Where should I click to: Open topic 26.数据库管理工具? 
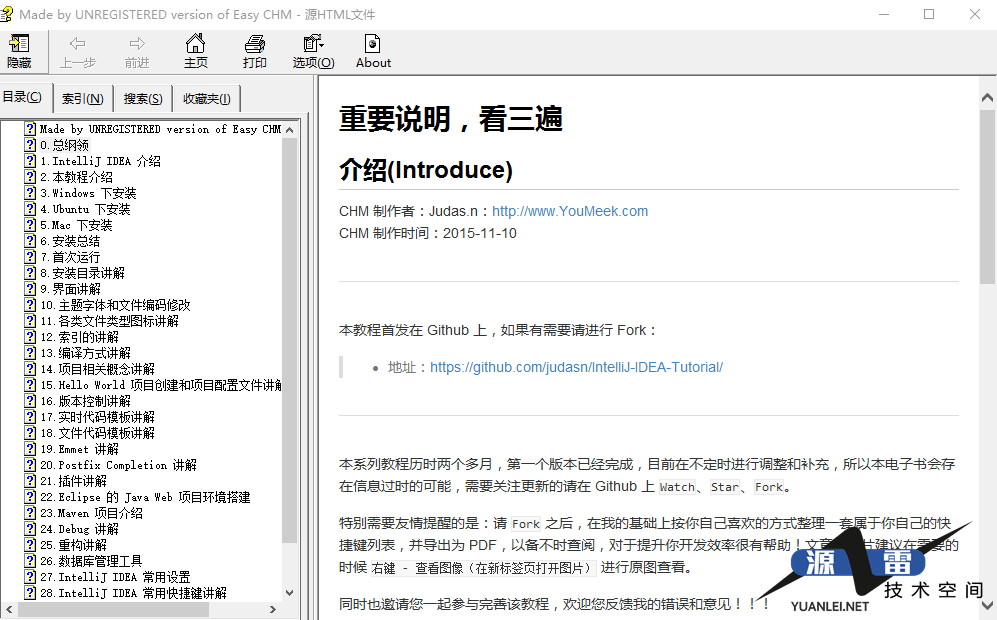point(91,561)
